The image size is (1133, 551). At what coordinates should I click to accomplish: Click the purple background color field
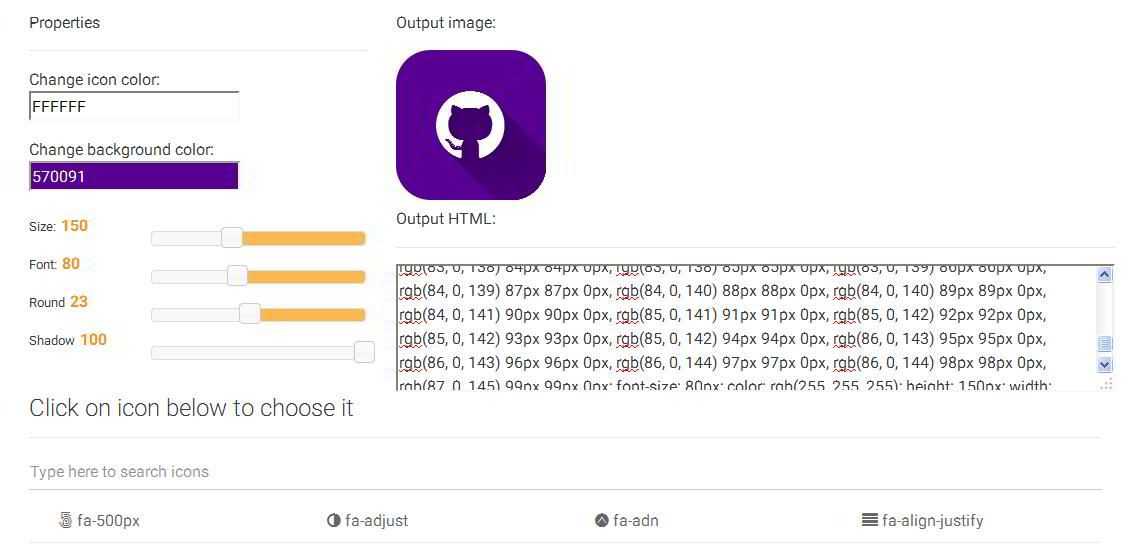tap(134, 176)
